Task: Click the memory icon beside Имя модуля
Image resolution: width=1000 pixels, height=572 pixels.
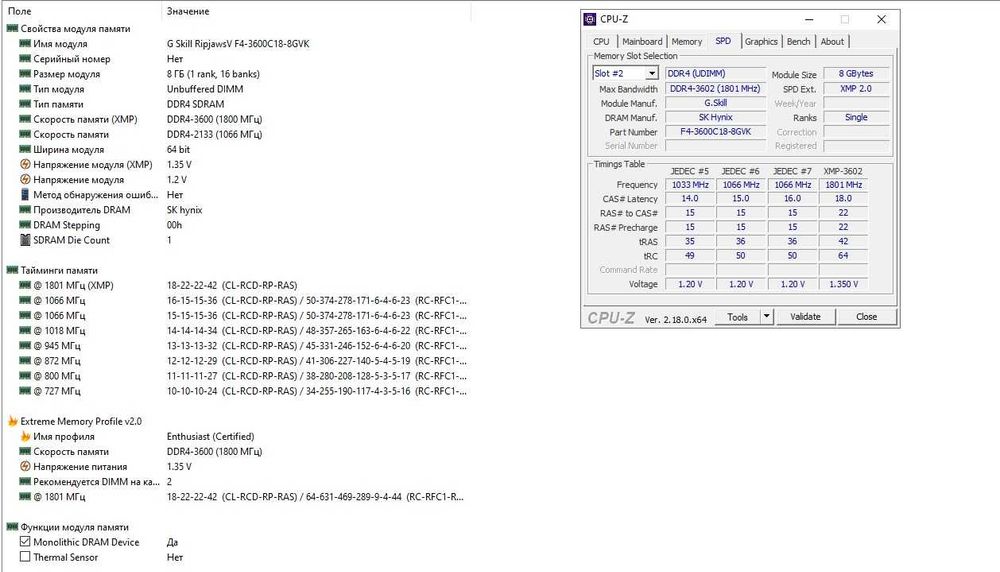Action: (25, 43)
